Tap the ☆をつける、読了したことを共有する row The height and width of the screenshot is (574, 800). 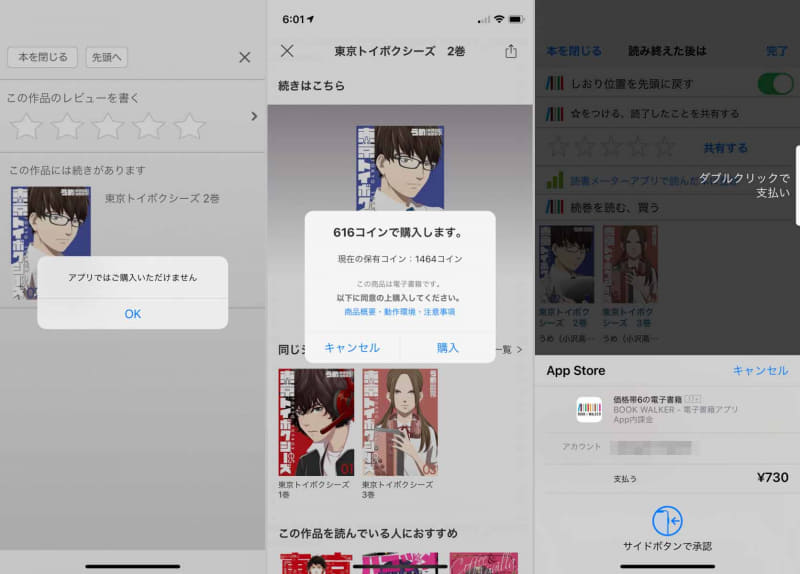pos(667,114)
